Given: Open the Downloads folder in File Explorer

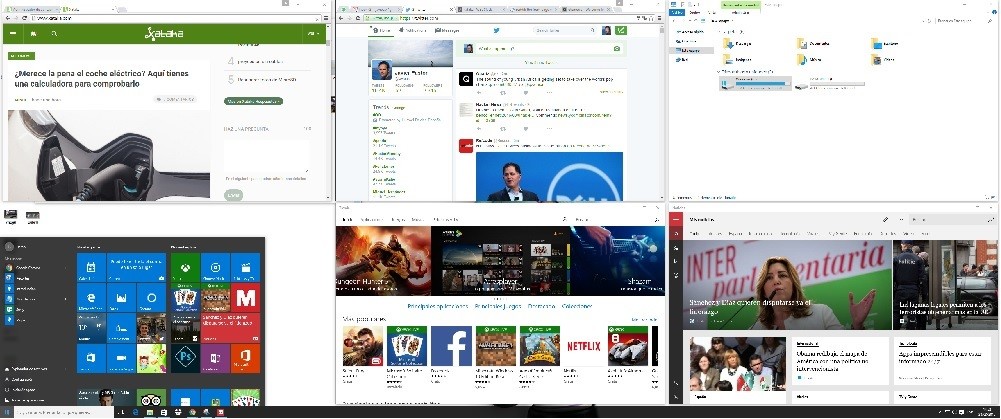Looking at the screenshot, I should [x=739, y=43].
